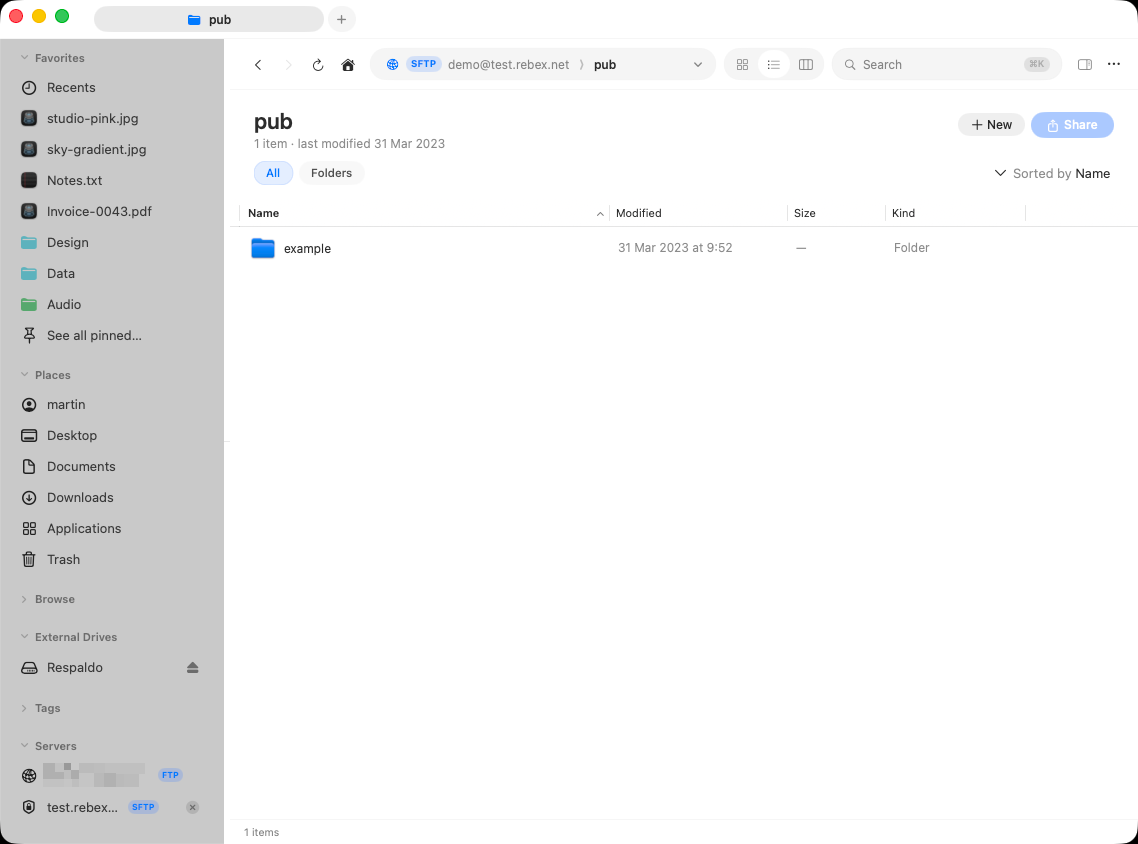
Task: Open the path bar dropdown chevron
Action: 697,65
